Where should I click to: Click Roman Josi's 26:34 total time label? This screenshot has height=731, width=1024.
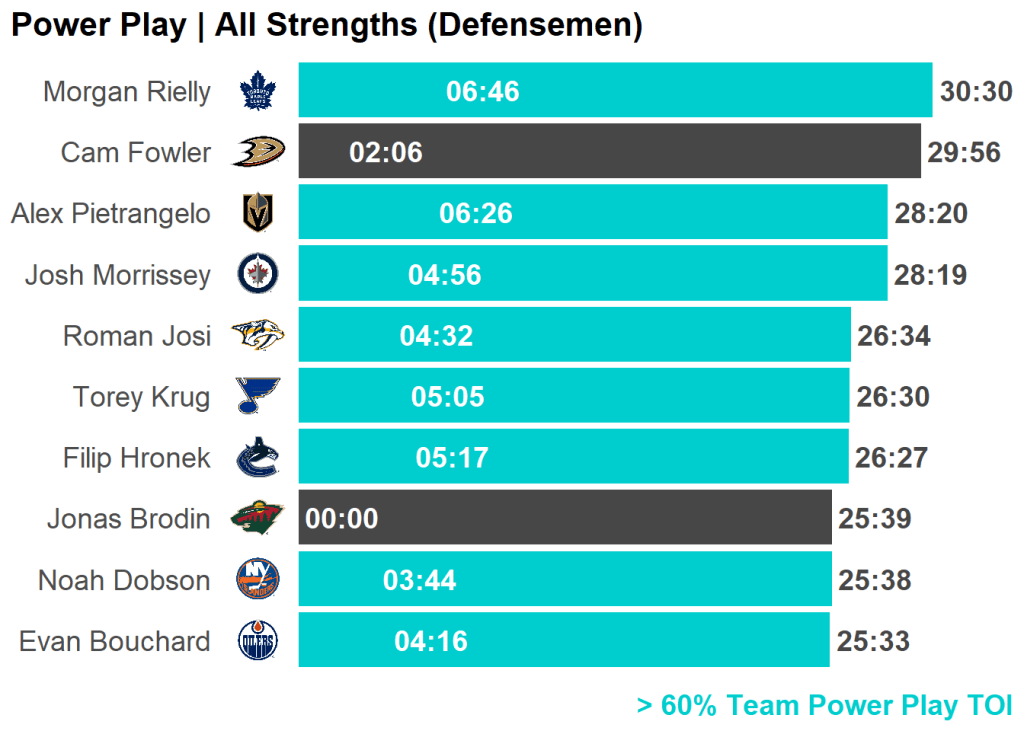pos(893,336)
